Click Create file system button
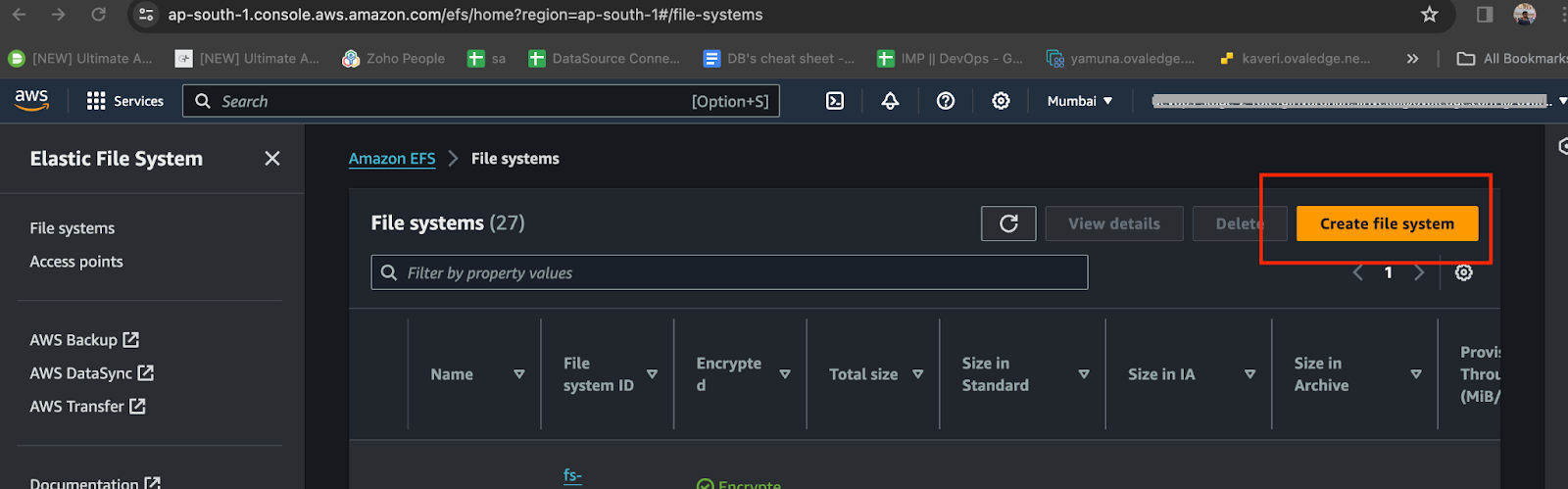1568x489 pixels. coord(1387,223)
